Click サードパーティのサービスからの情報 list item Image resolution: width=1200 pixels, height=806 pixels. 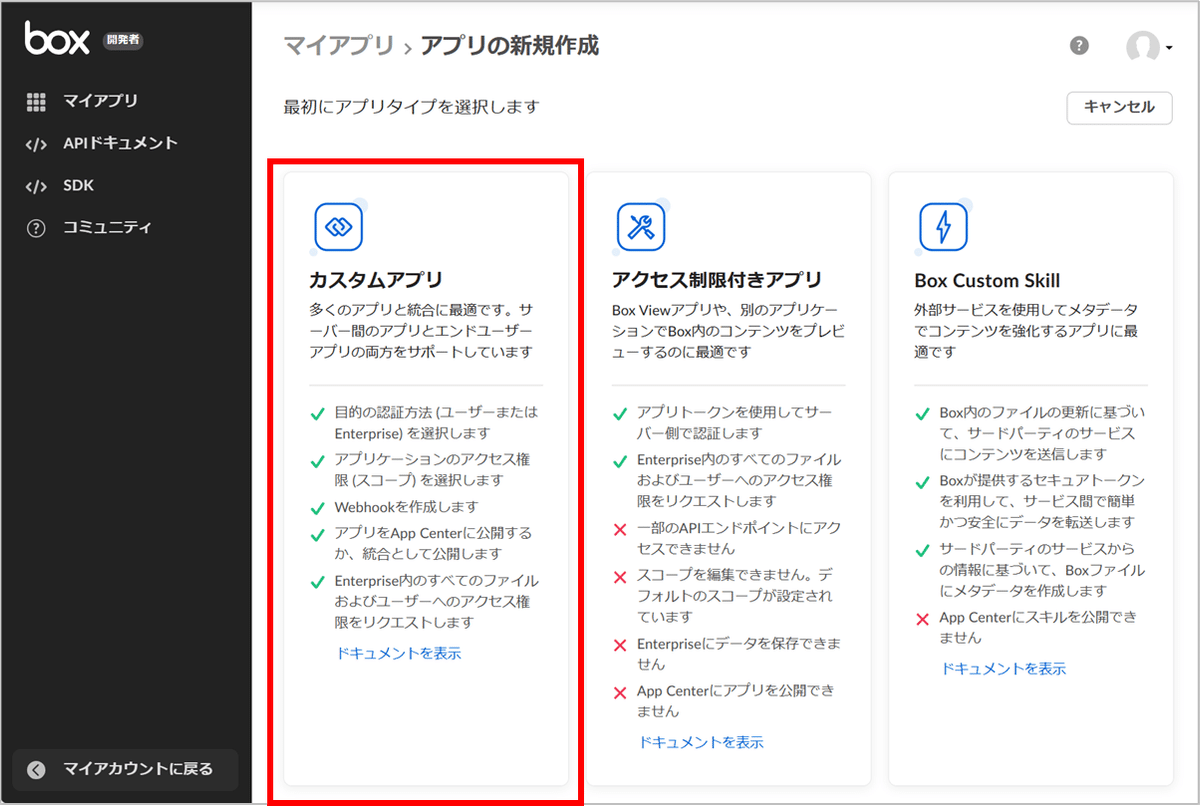click(1042, 570)
